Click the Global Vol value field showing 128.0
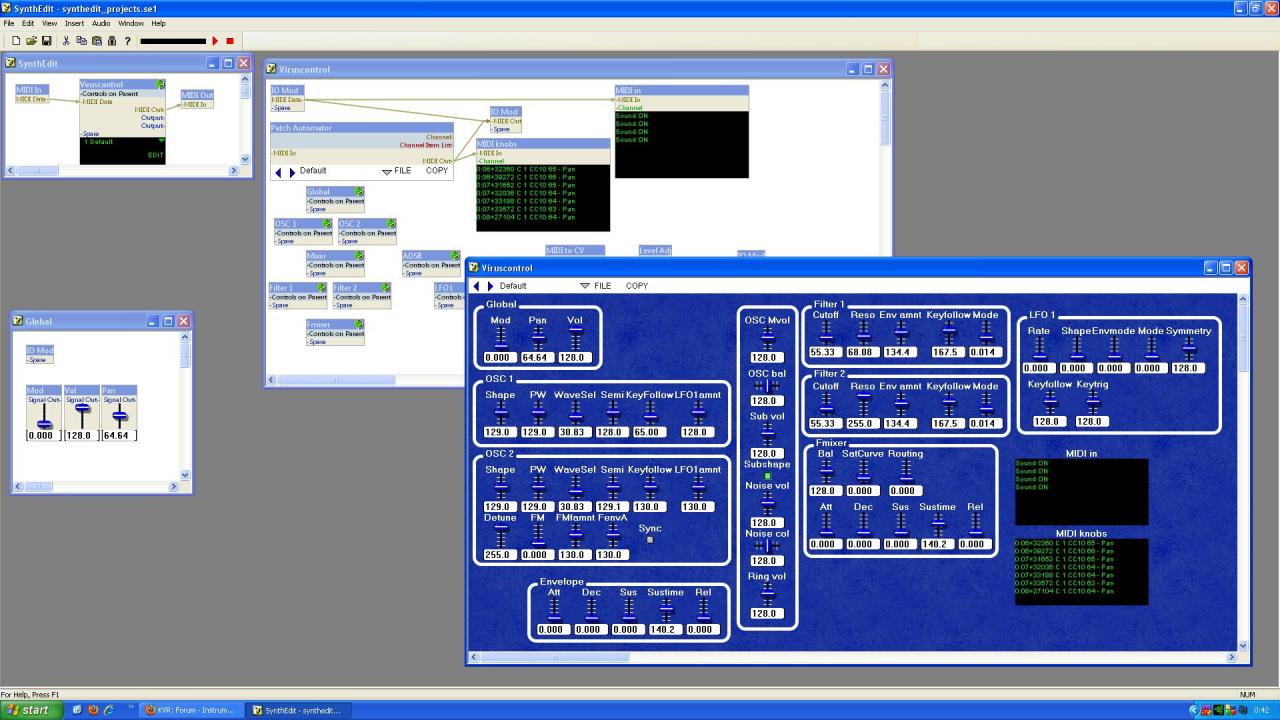Screen dimensions: 1280x720 575,357
